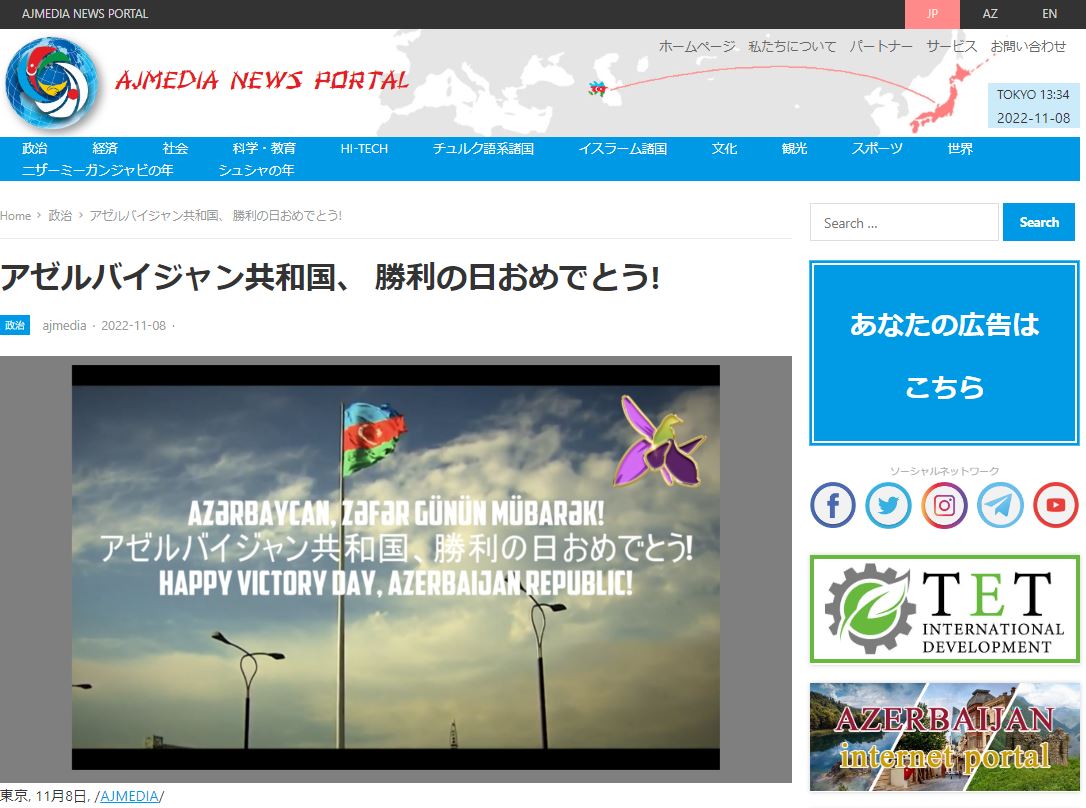Open the サービス menu link

(952, 46)
